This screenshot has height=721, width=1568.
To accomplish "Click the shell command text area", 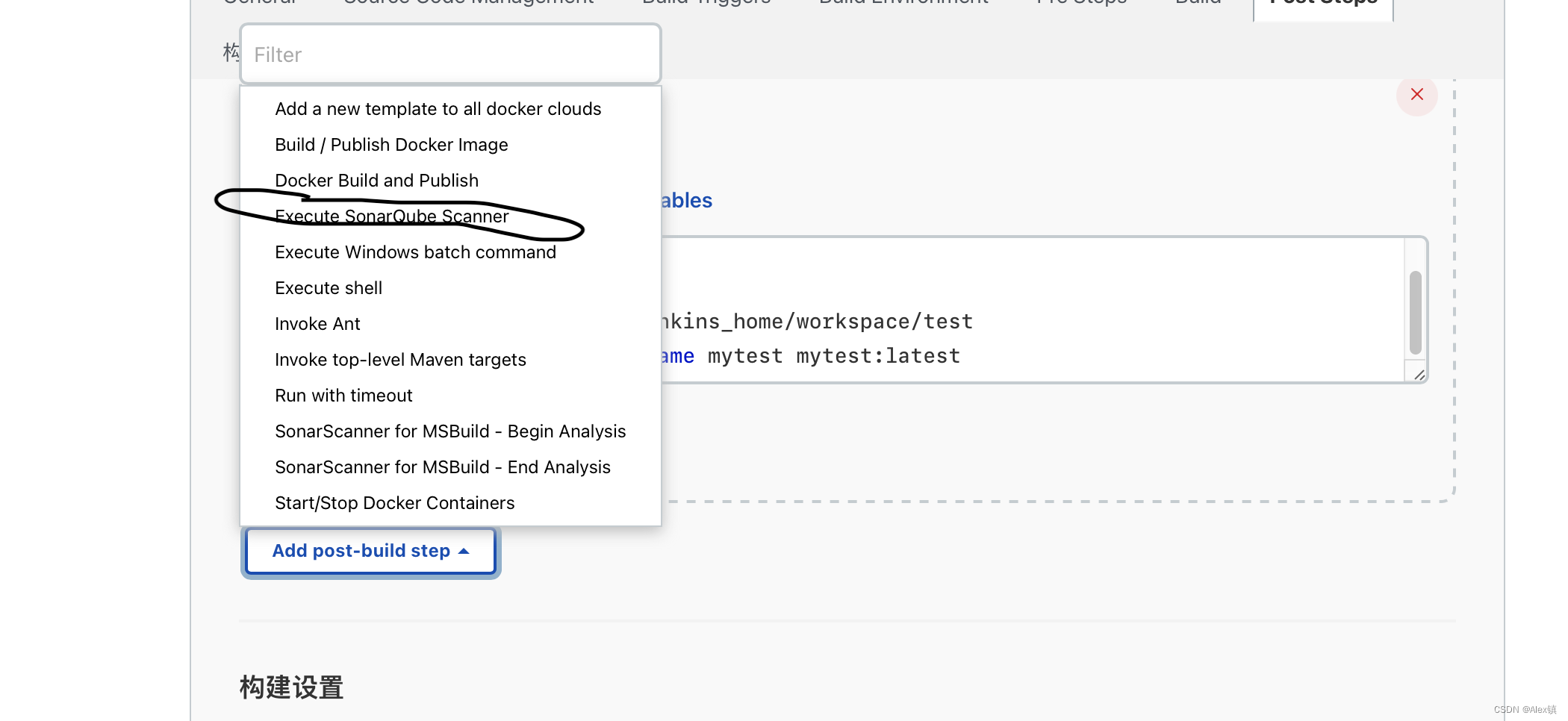I will coord(1032,310).
